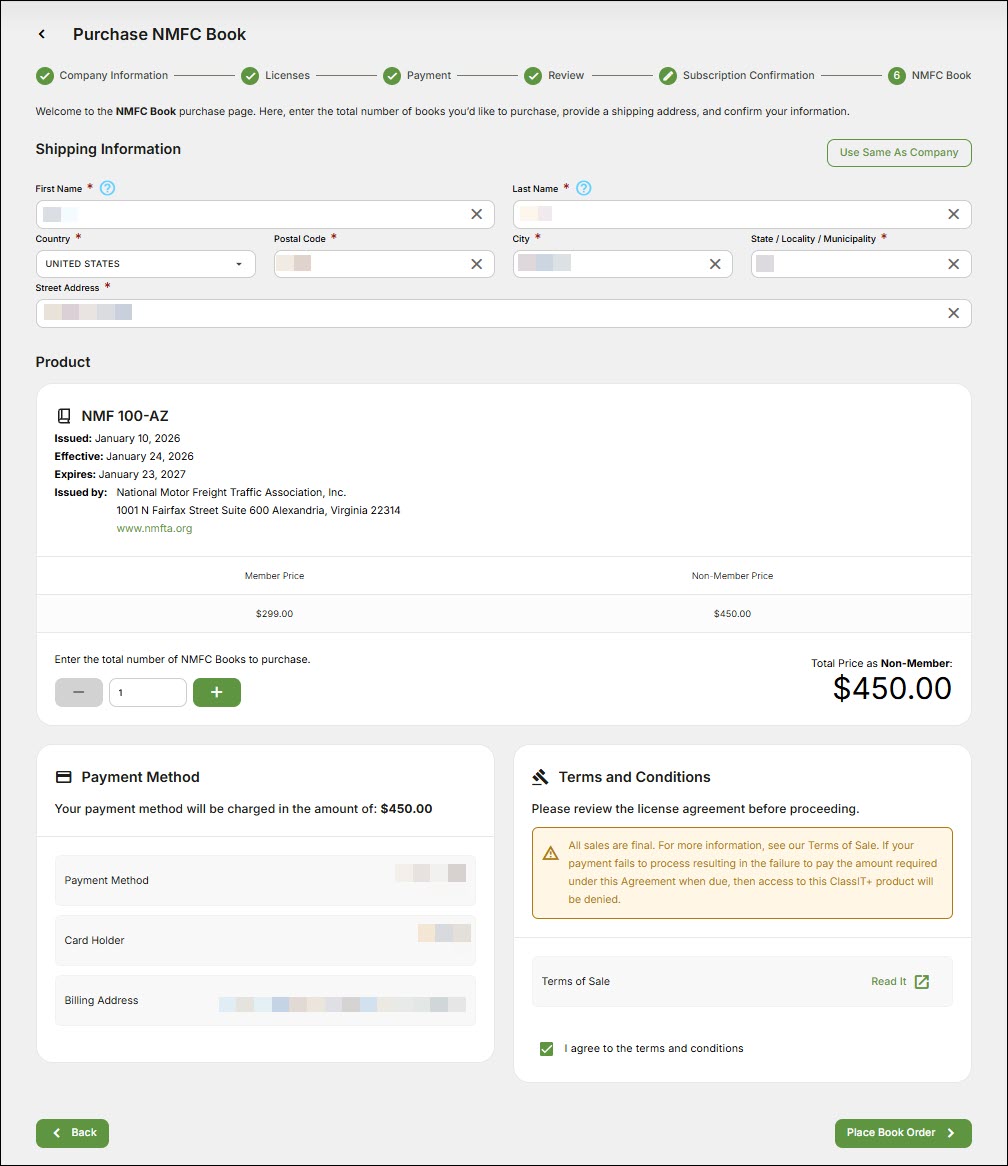Open the Country dropdown

(145, 264)
